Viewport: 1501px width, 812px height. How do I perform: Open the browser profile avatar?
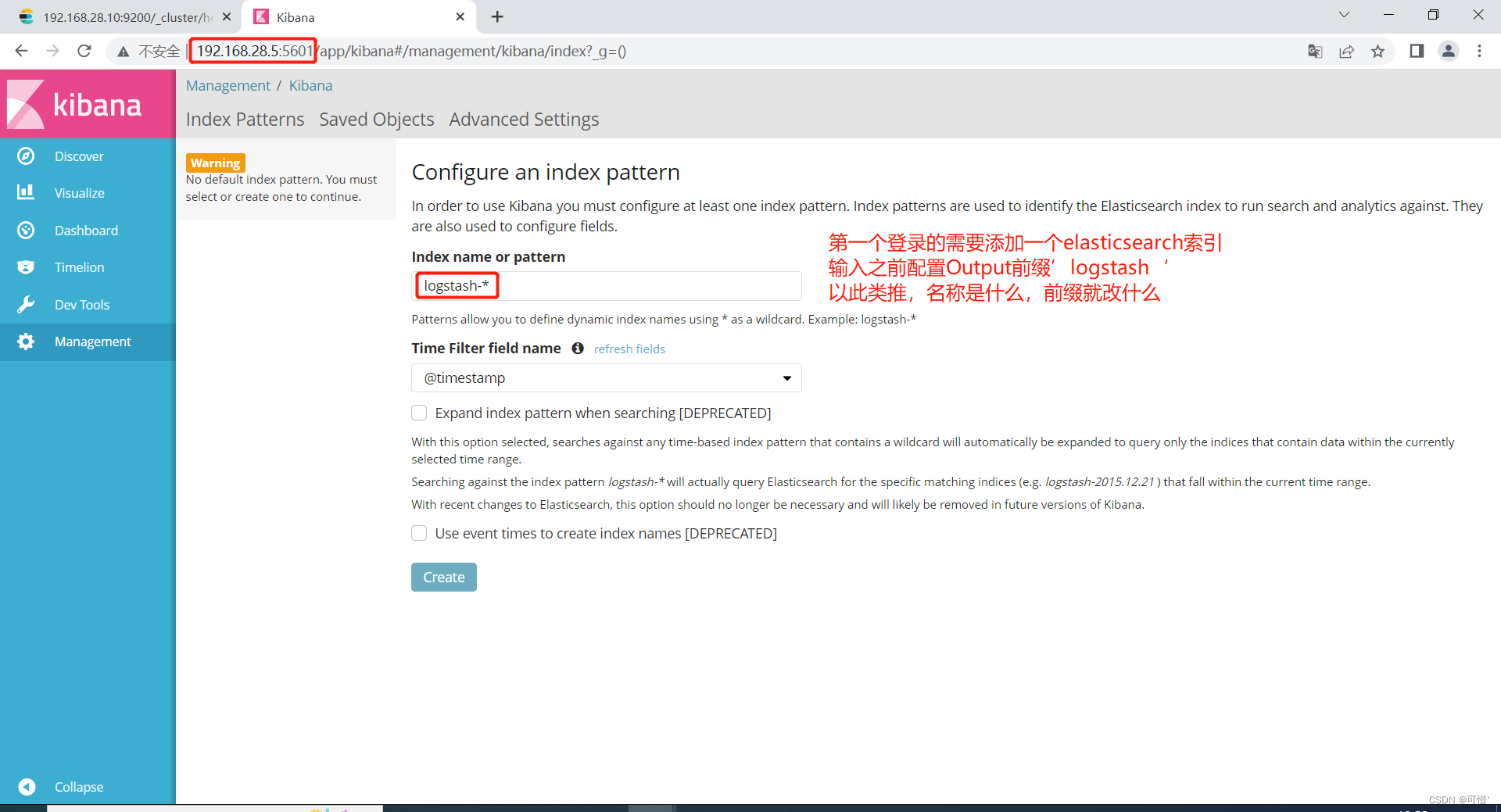point(1449,51)
